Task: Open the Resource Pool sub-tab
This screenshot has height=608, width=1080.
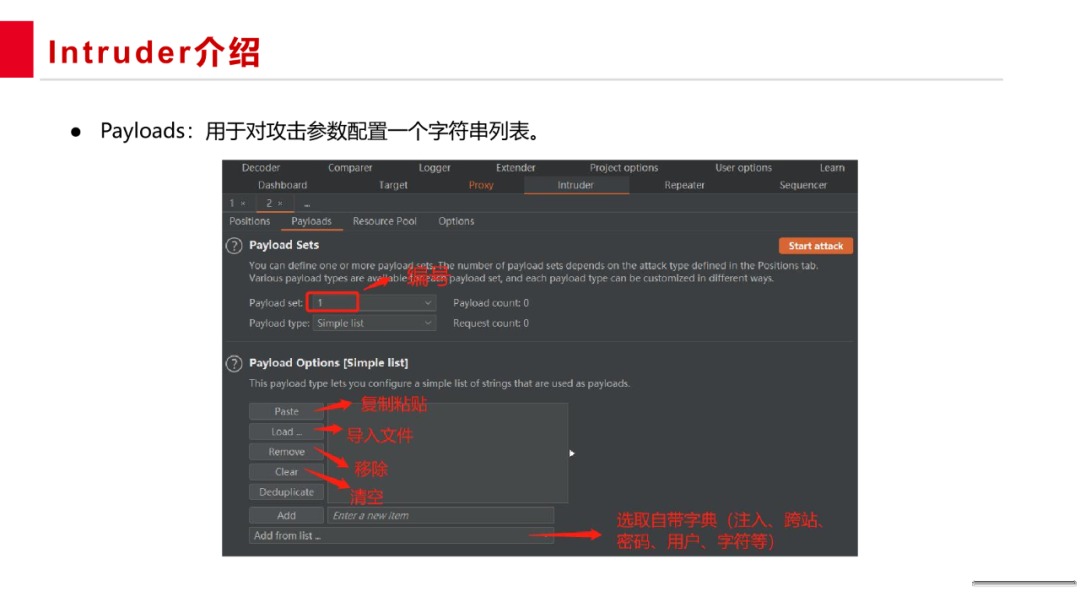Action: pos(384,221)
